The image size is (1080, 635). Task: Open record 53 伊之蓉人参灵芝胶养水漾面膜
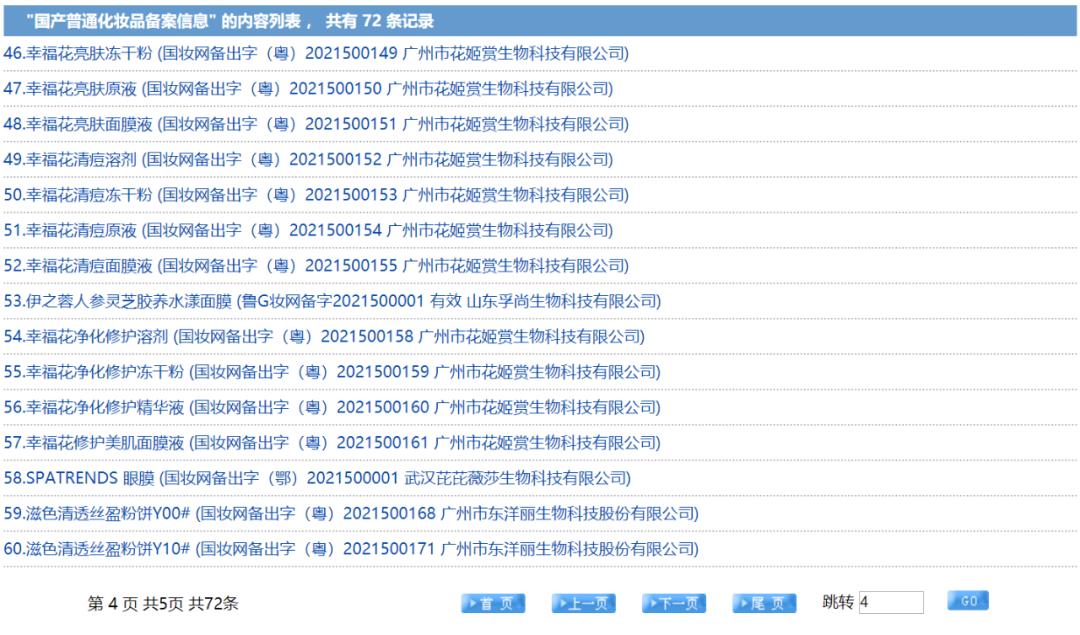click(332, 302)
